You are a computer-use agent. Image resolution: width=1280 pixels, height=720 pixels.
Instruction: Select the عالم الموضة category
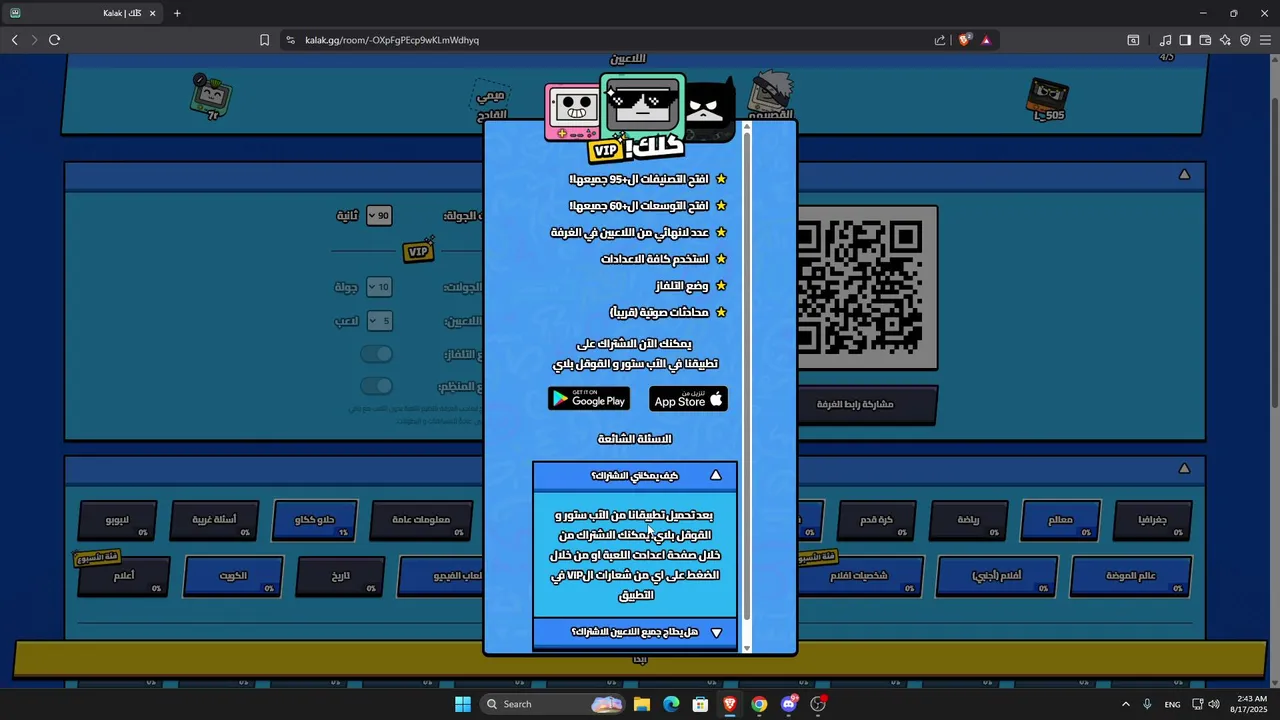1130,576
